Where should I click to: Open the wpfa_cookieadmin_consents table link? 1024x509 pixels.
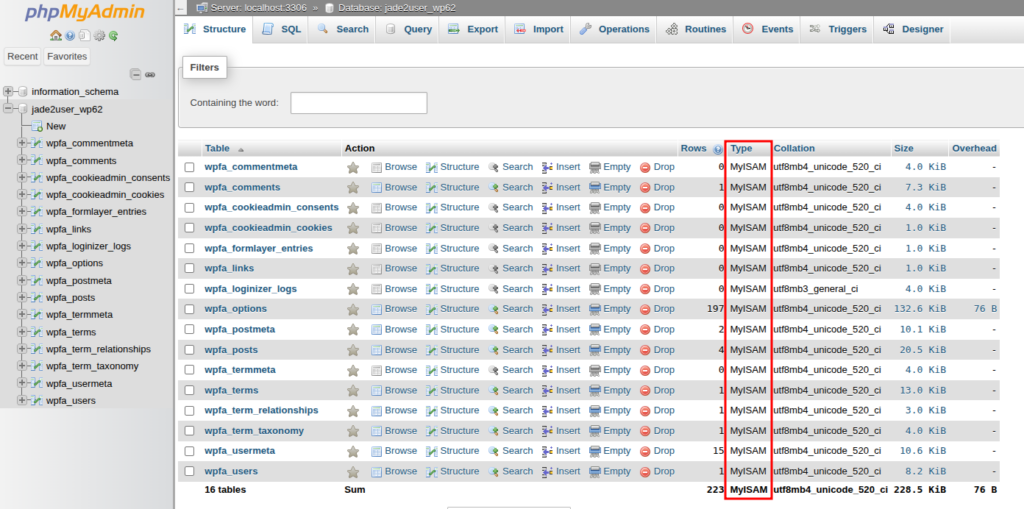coord(272,207)
